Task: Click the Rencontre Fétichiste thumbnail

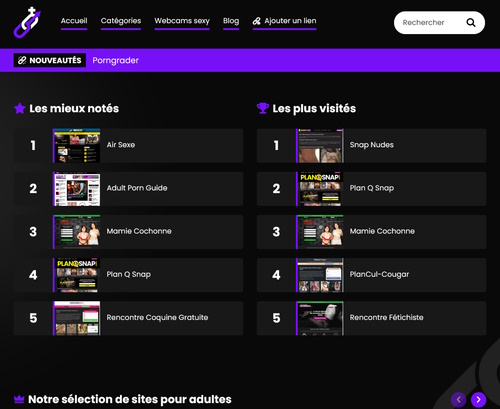Action: 320,318
